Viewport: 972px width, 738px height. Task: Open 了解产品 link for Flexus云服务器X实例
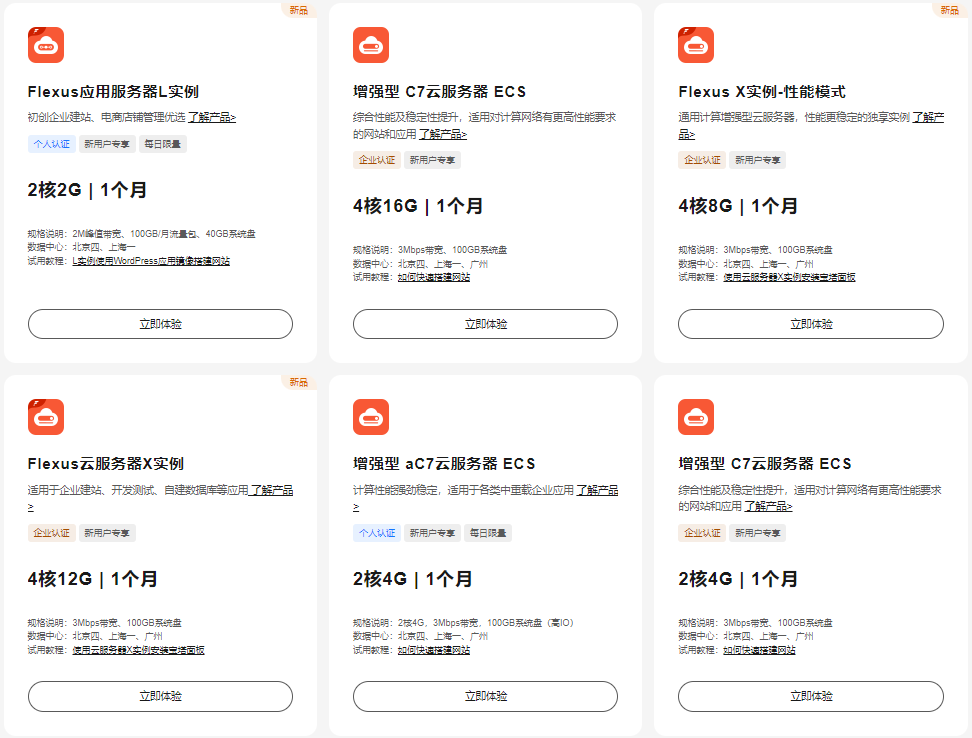[x=272, y=490]
